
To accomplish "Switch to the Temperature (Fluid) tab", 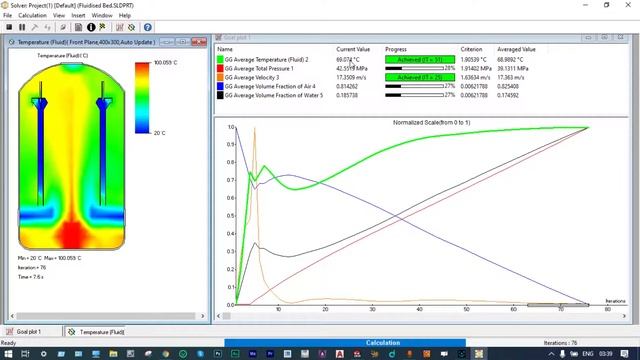I will coord(96,332).
